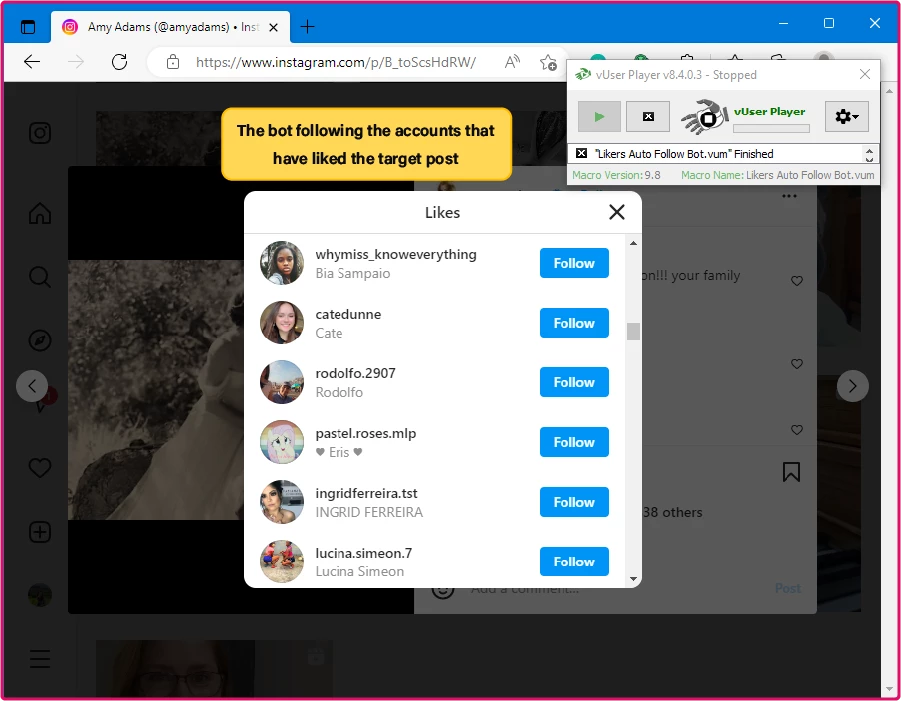This screenshot has height=701, width=901.
Task: Open pastel.roses.mlp profile picture
Action: 282,442
